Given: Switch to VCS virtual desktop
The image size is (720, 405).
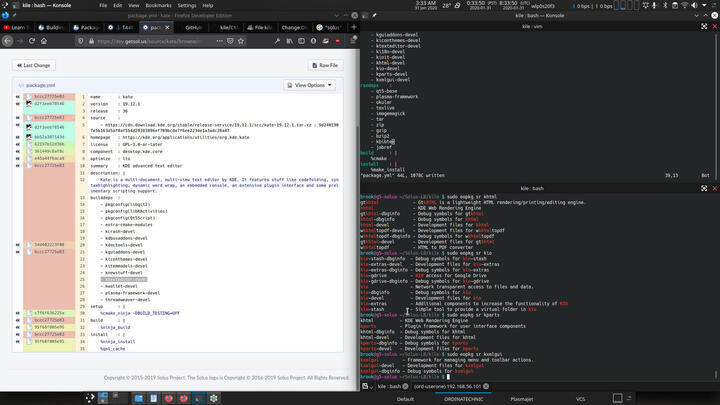Looking at the screenshot, I should pyautogui.click(x=580, y=399).
